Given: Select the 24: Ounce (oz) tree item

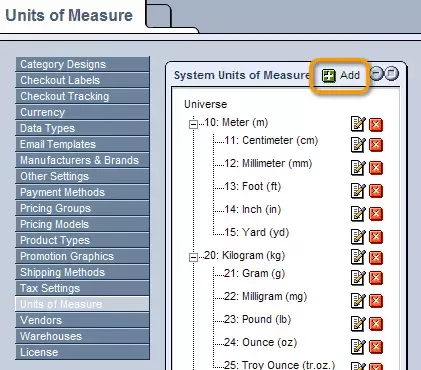Looking at the screenshot, I should [x=261, y=343].
